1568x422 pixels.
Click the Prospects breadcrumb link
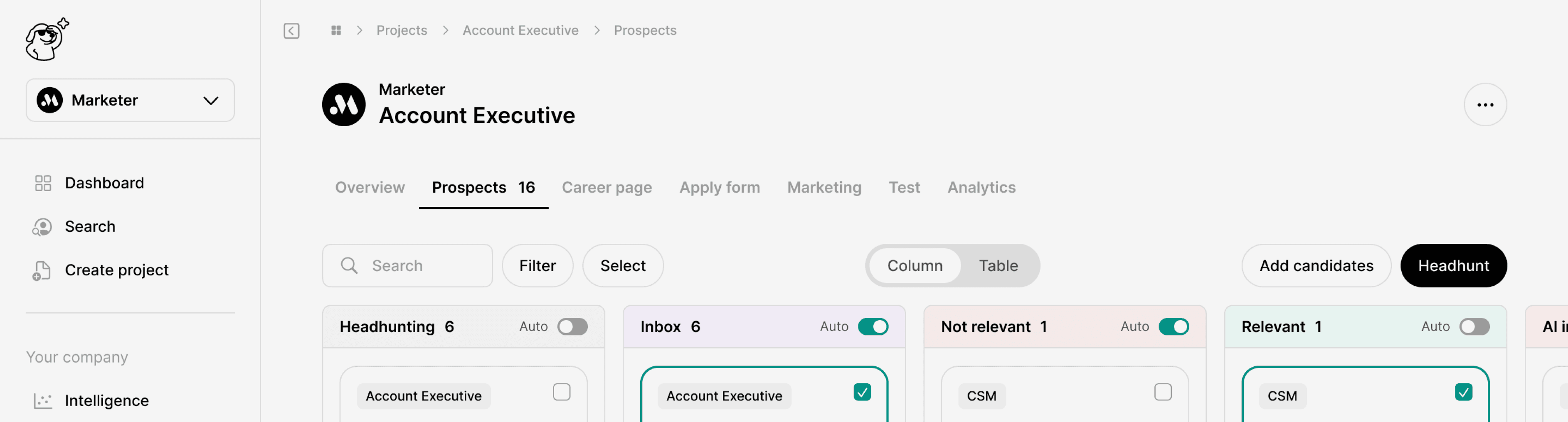pyautogui.click(x=645, y=30)
